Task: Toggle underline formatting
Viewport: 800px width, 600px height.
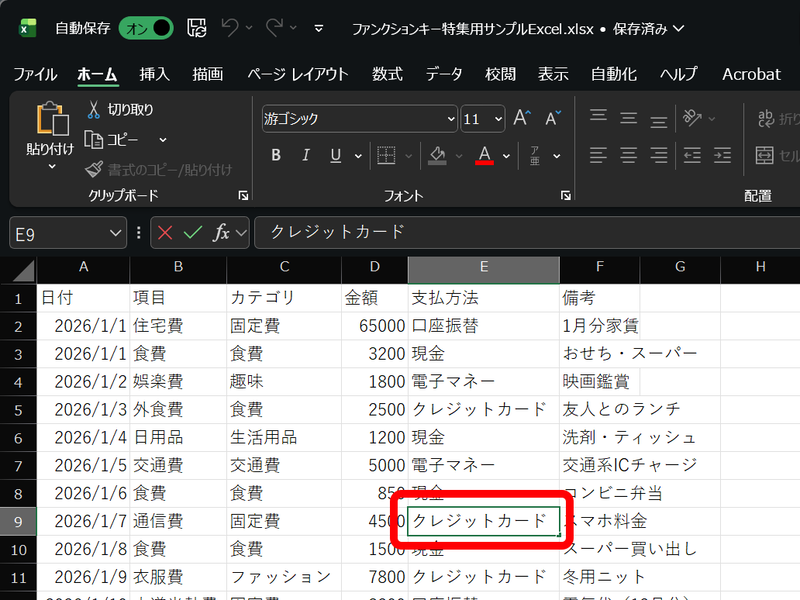Action: pos(334,156)
